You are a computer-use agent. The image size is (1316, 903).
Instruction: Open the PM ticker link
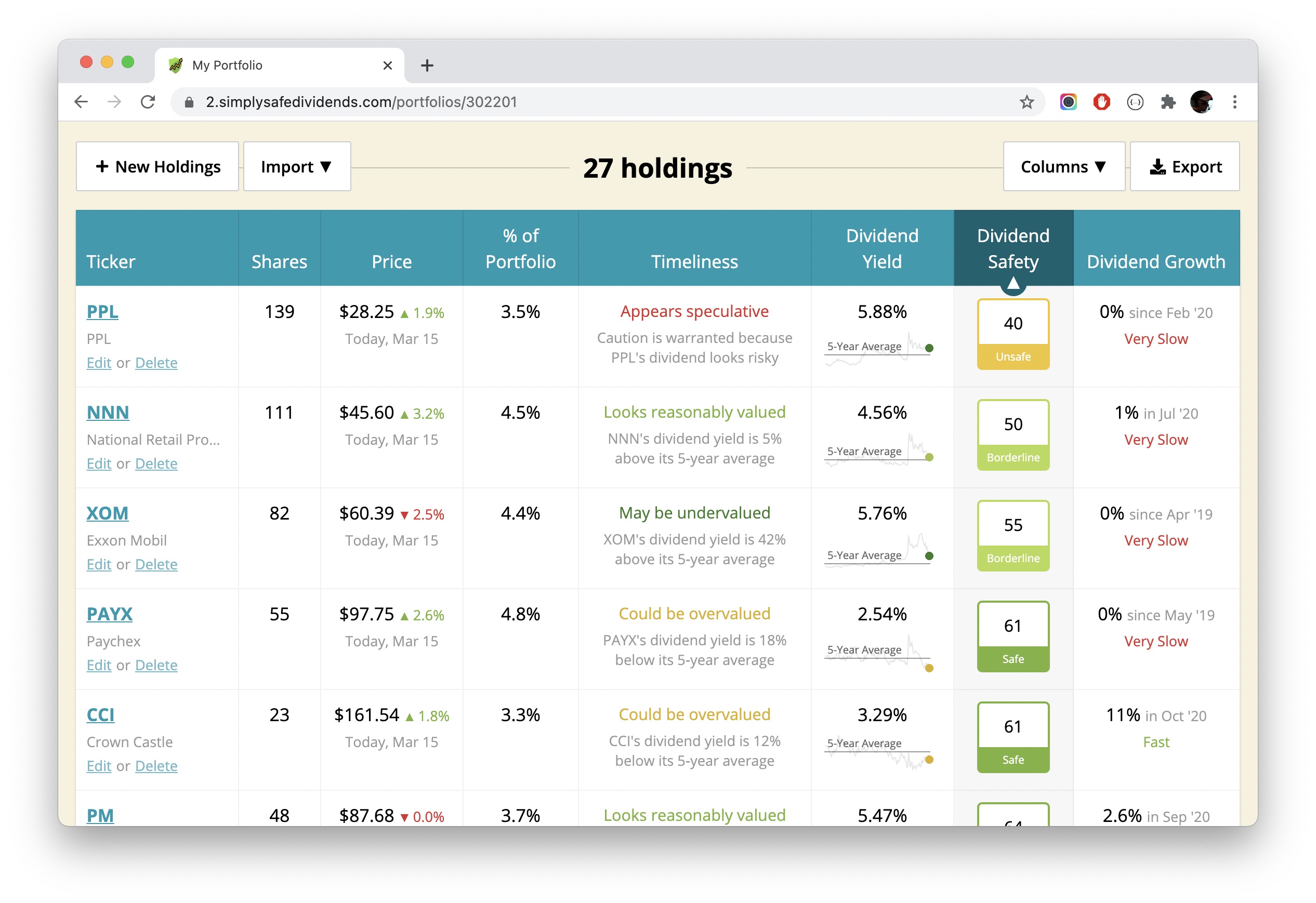[x=100, y=816]
